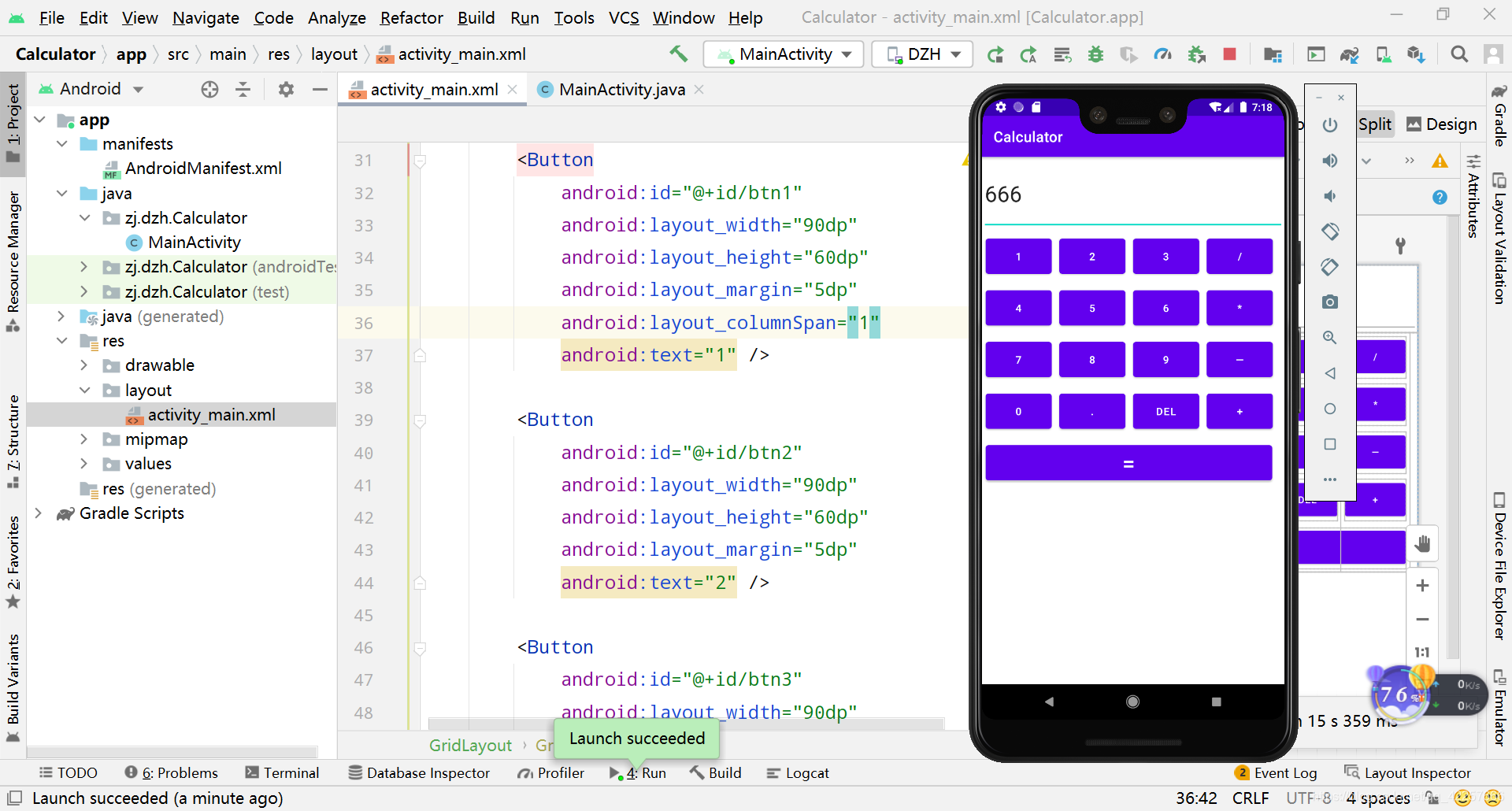
Task: Click the Debug app bug icon
Action: (1095, 54)
